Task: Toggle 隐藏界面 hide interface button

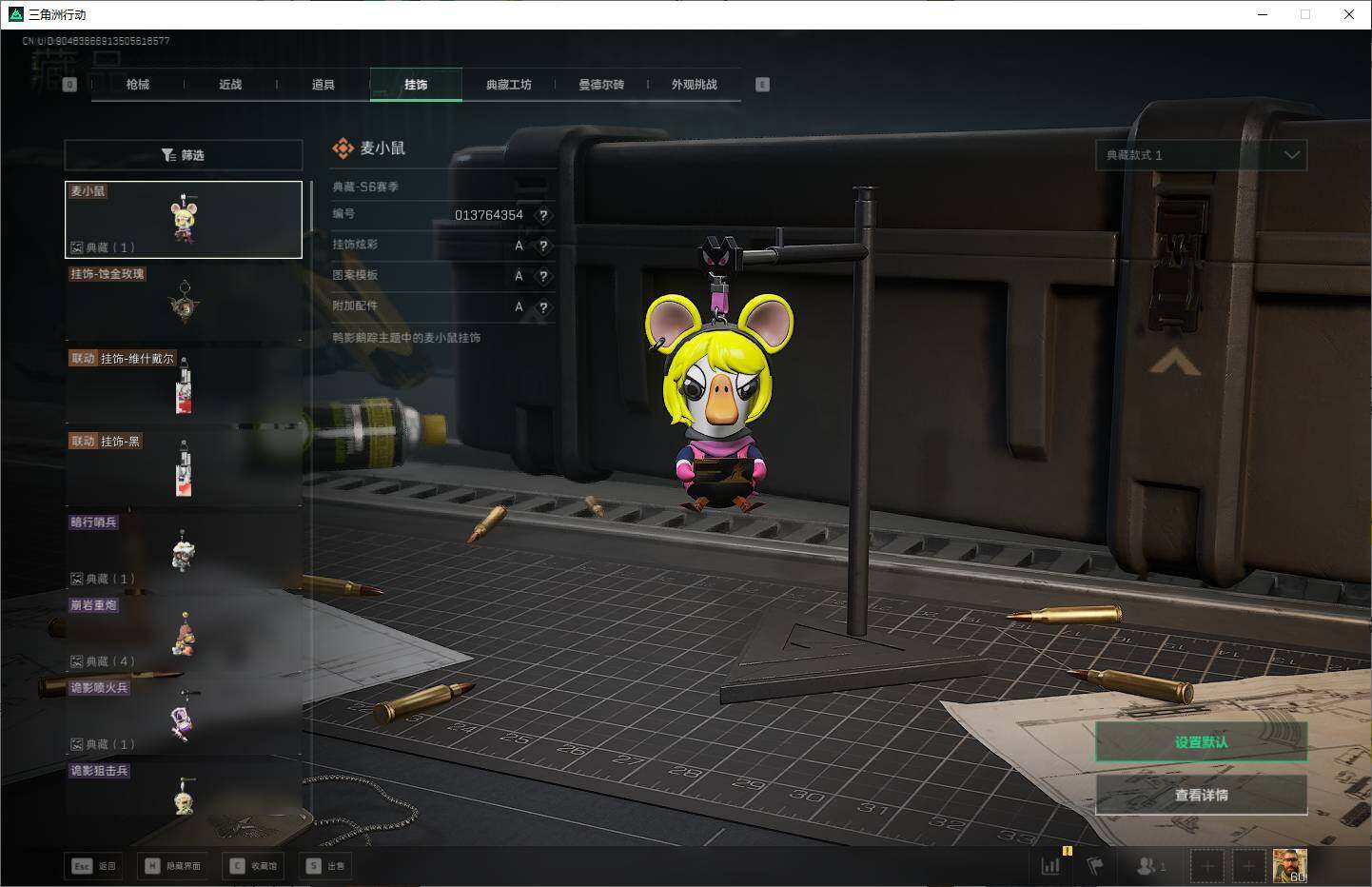Action: (x=172, y=866)
